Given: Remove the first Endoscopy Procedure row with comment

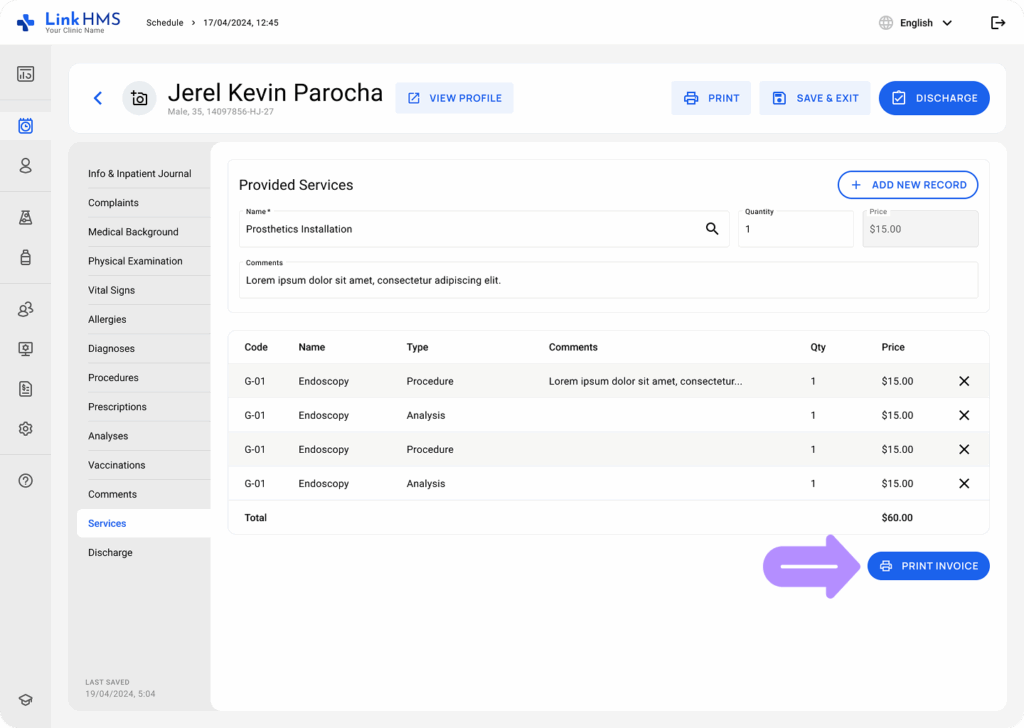Looking at the screenshot, I should pos(964,381).
